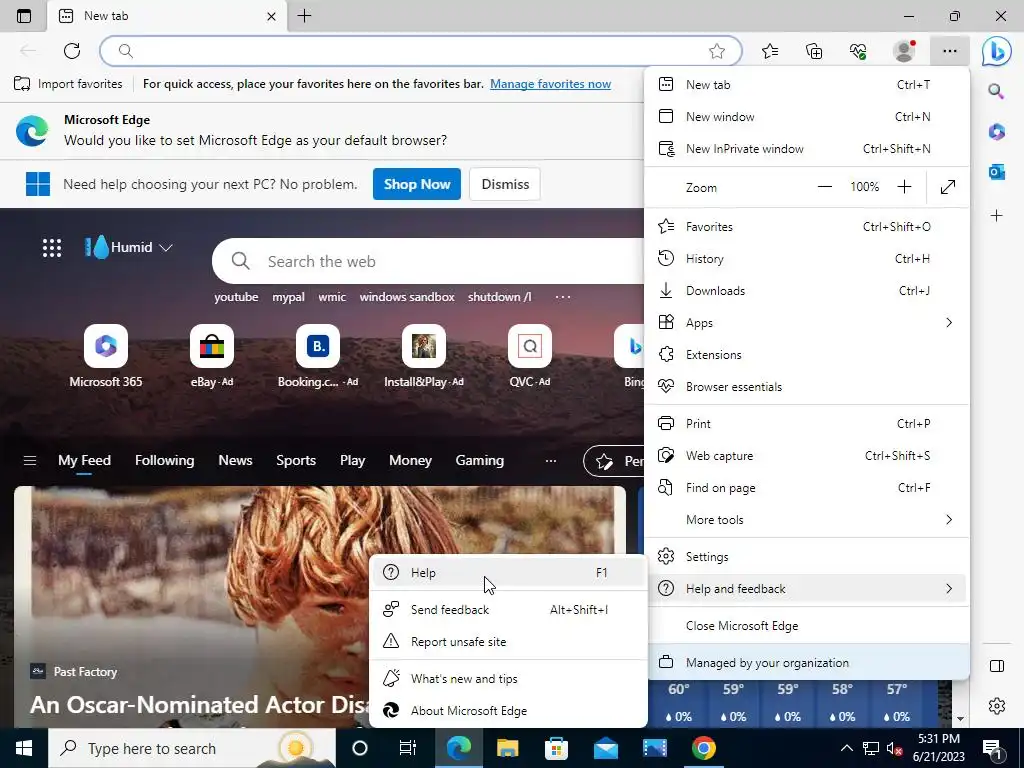Open History from menu
1024x768 pixels.
[806, 259]
